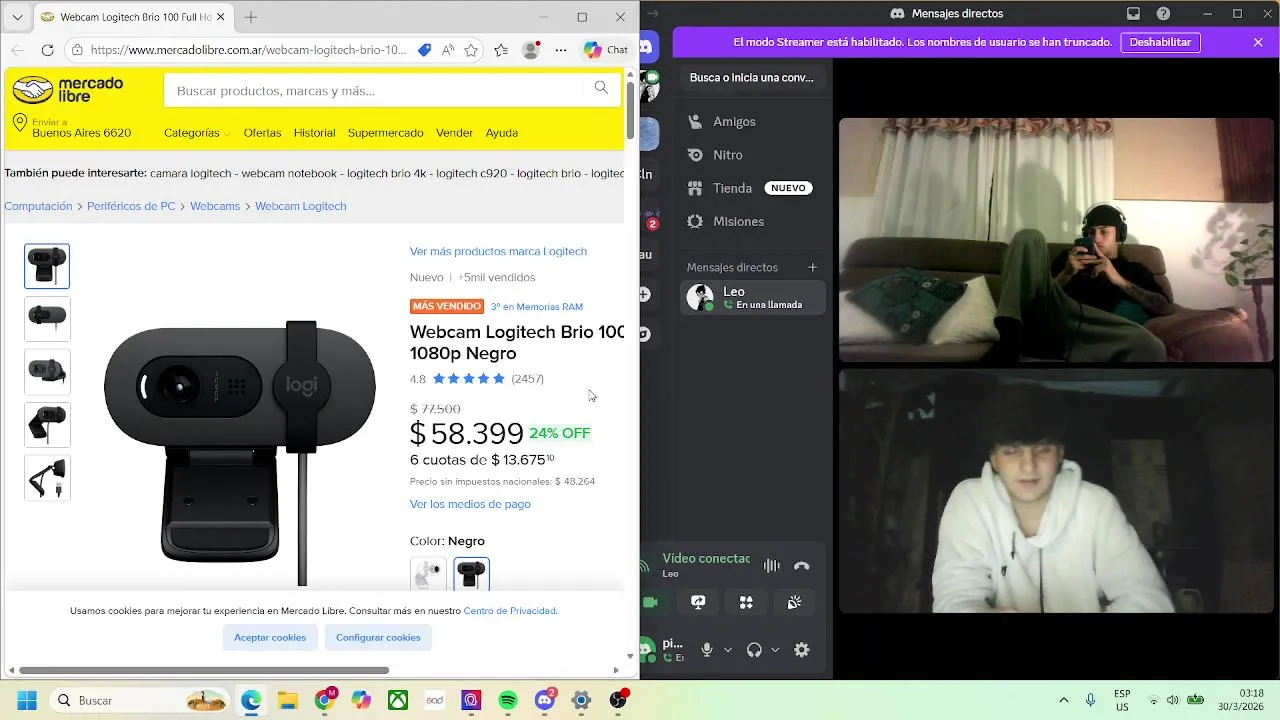
Task: Create a new direct message plus
Action: click(x=812, y=267)
